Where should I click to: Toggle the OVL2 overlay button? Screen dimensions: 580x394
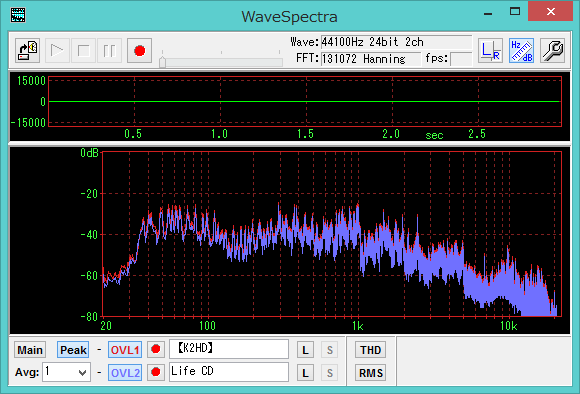[125, 373]
